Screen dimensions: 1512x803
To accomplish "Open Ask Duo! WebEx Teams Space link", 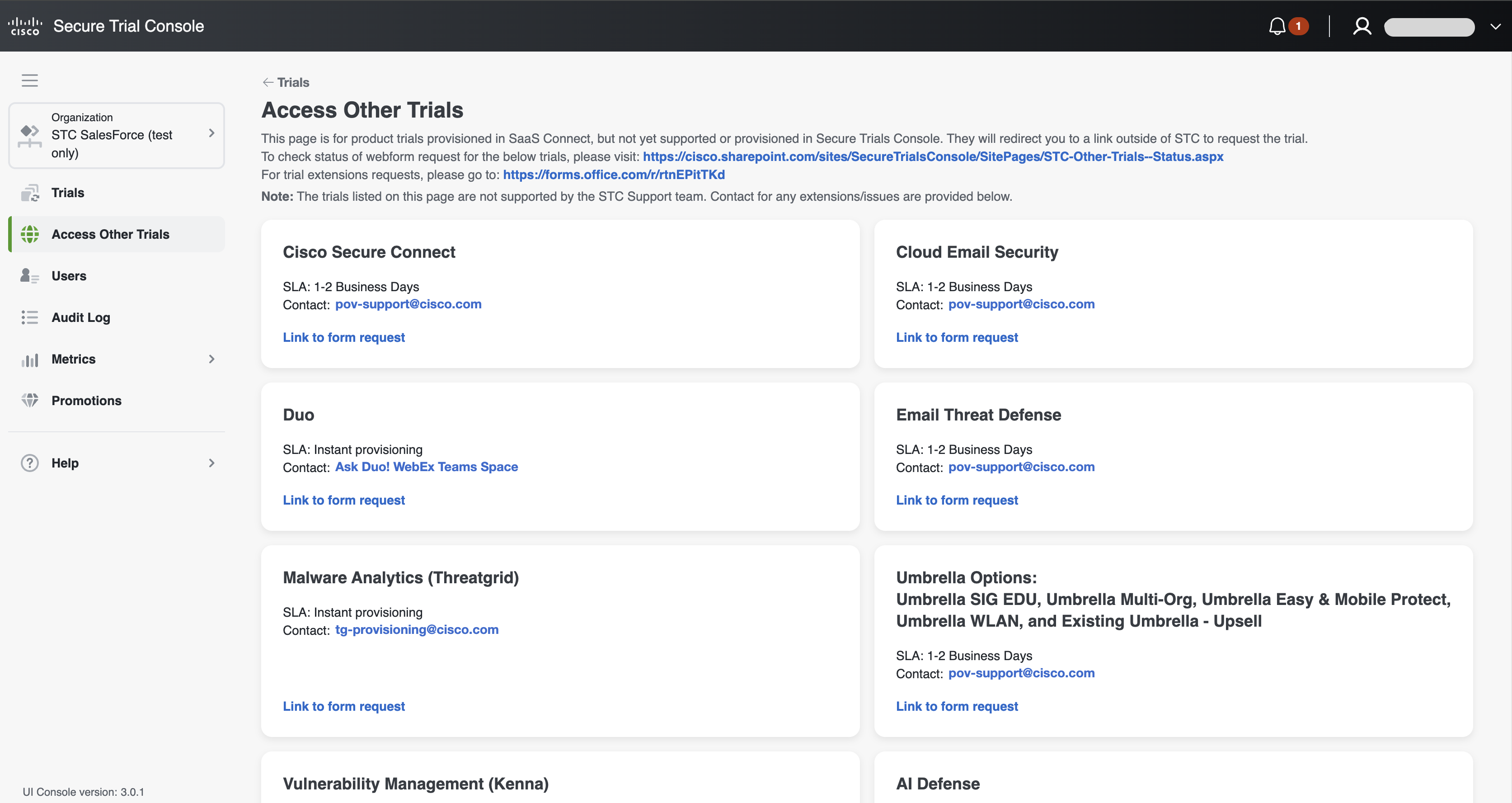I will (426, 467).
